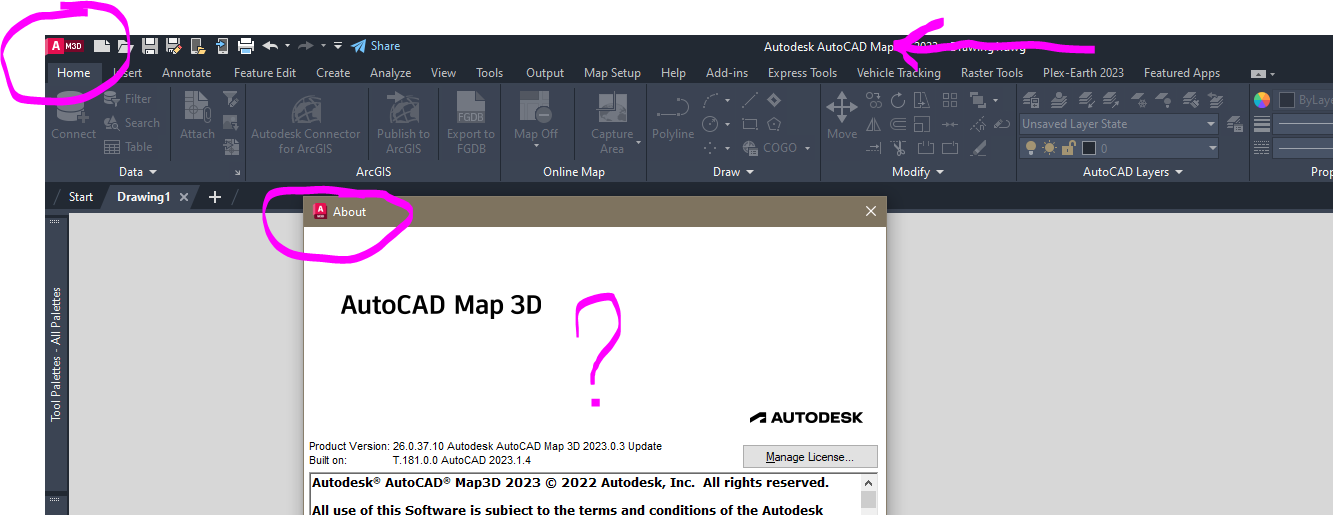Undo the last action

pos(270,46)
